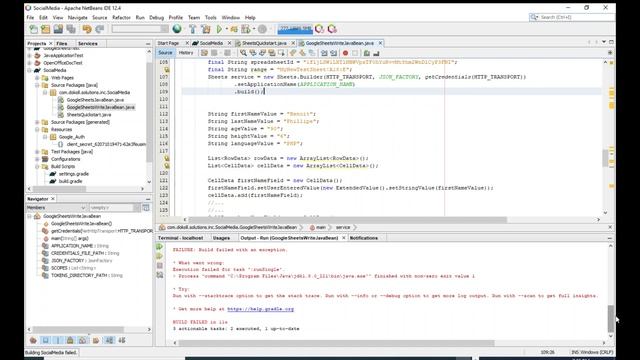Click the Save All toolbar icon

pos(71,29)
